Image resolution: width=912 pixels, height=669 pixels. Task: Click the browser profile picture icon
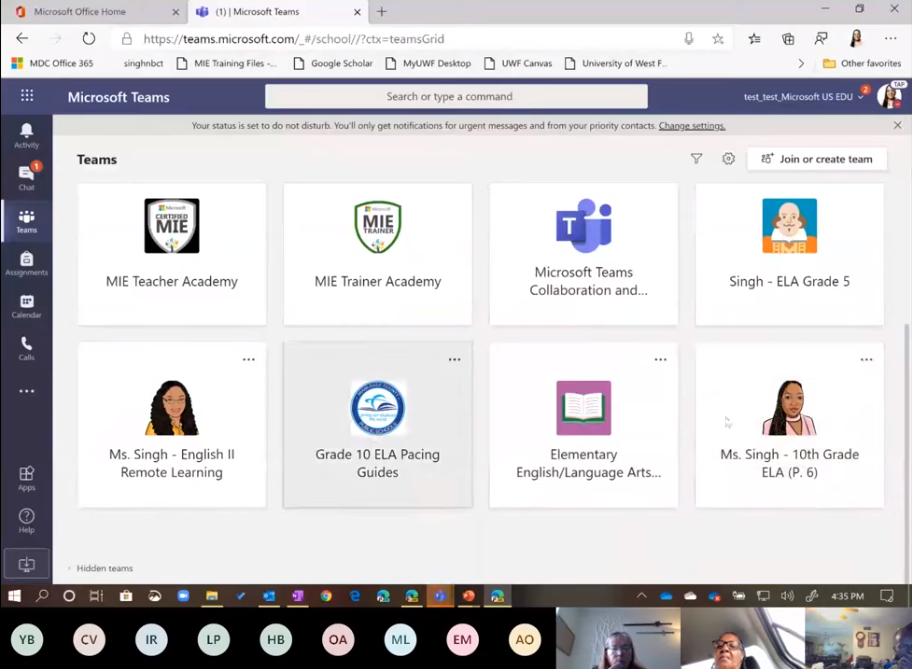(856, 38)
